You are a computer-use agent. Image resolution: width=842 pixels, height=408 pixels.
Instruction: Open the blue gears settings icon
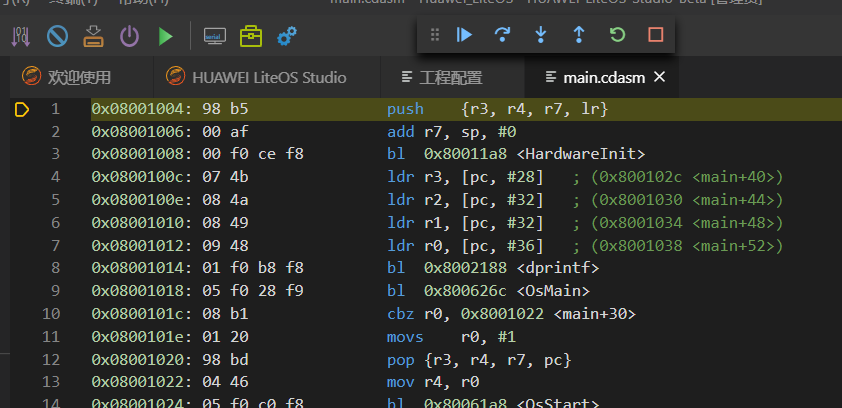pyautogui.click(x=287, y=37)
